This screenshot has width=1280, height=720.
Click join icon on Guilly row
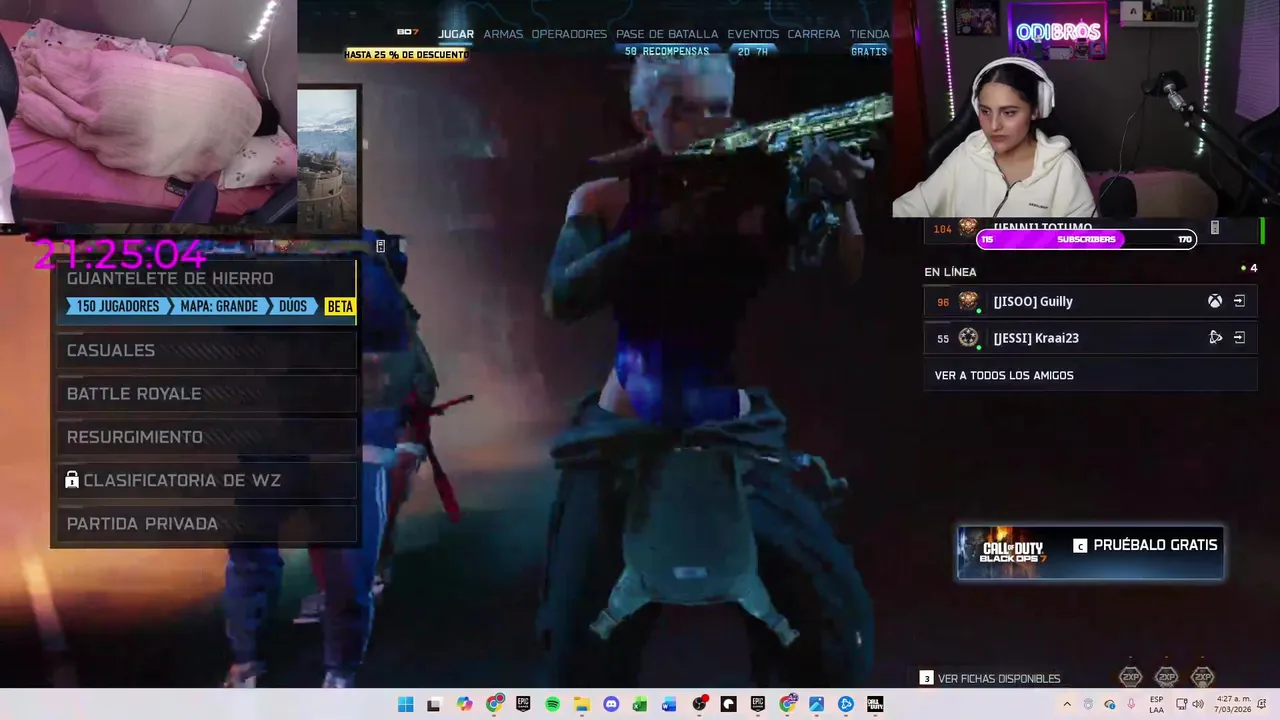point(1239,301)
